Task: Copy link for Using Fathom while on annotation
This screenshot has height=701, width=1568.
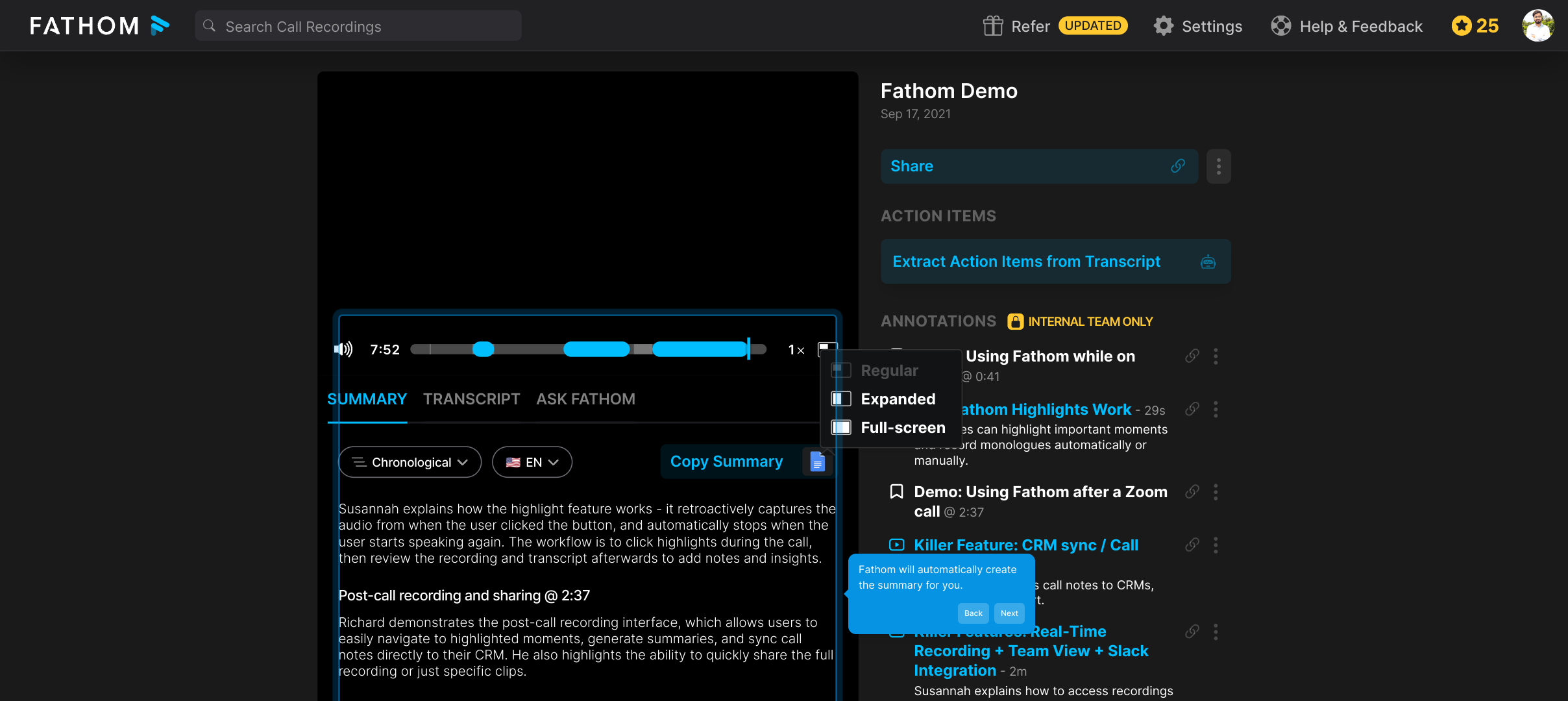Action: click(1192, 356)
